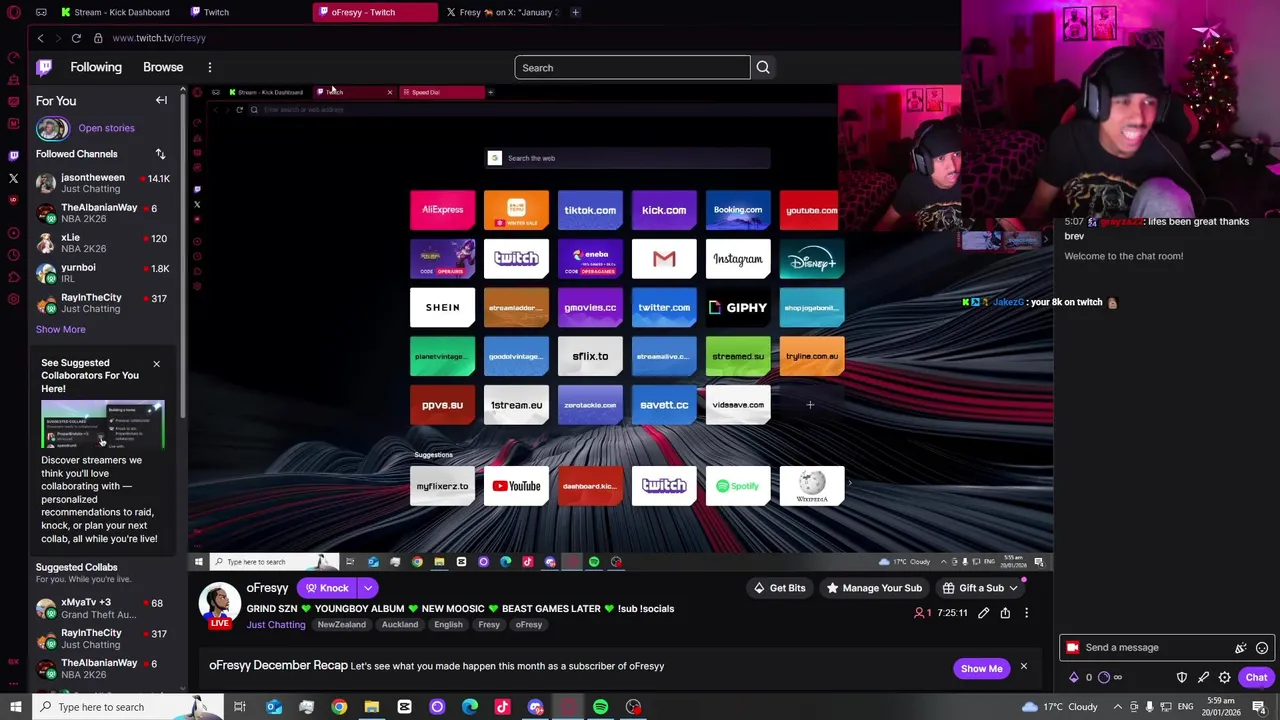Open the Browse page
The width and height of the screenshot is (1280, 720).
pyautogui.click(x=163, y=67)
